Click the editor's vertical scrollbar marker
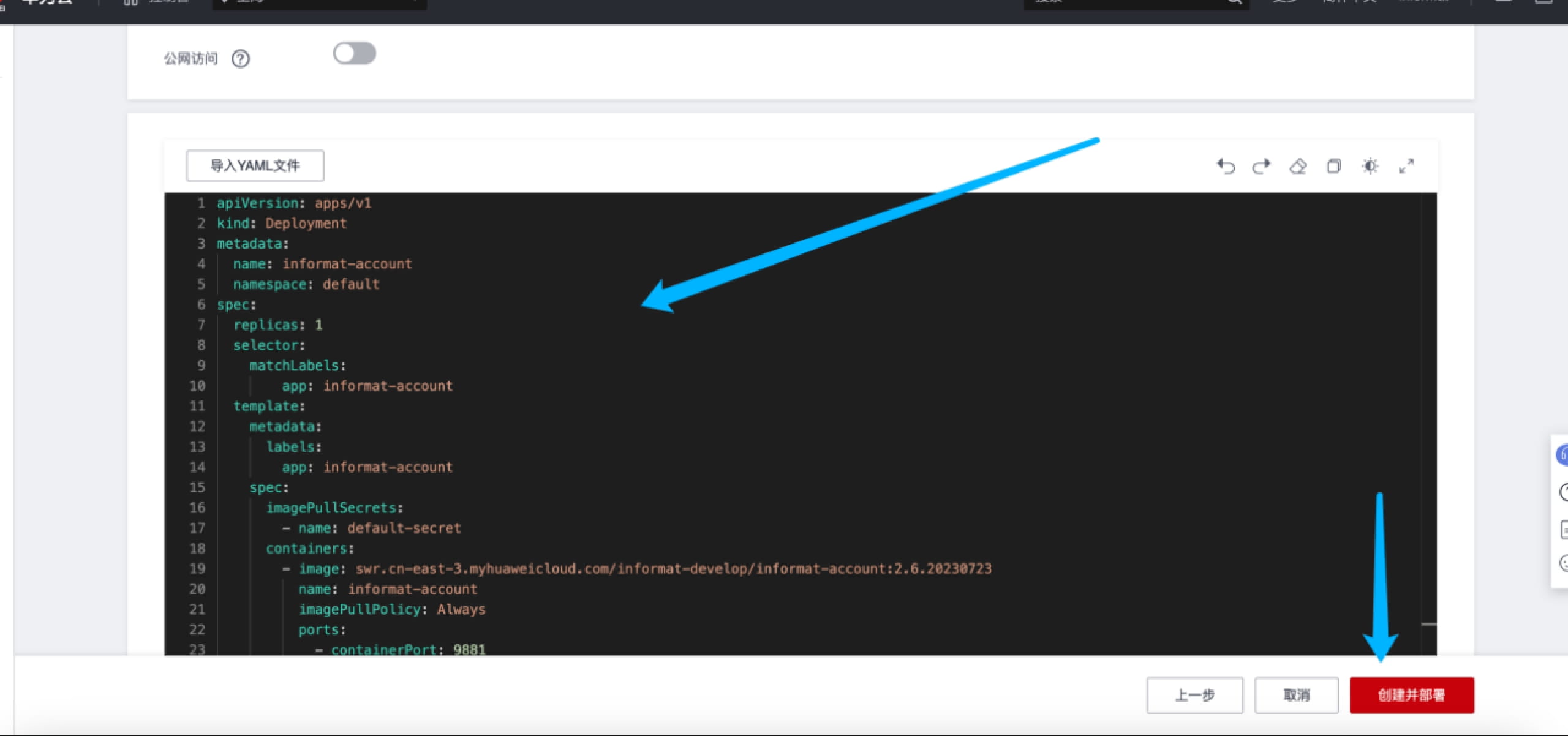1568x736 pixels. [1428, 624]
